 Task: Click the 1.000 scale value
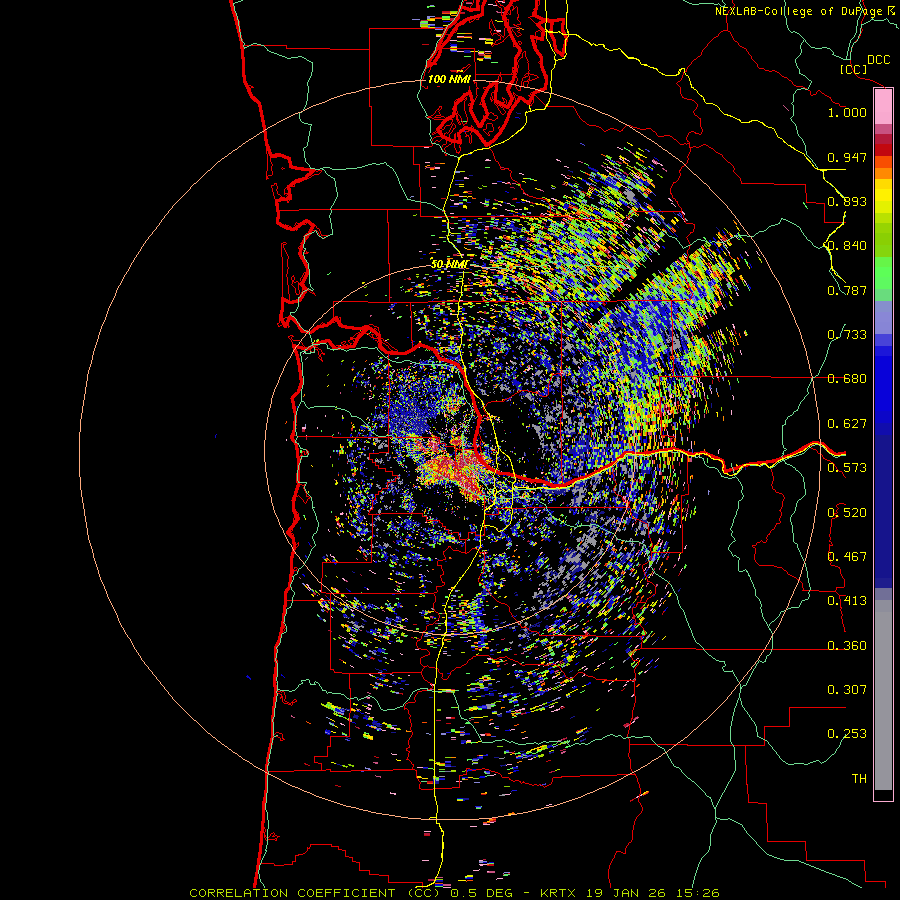click(847, 112)
